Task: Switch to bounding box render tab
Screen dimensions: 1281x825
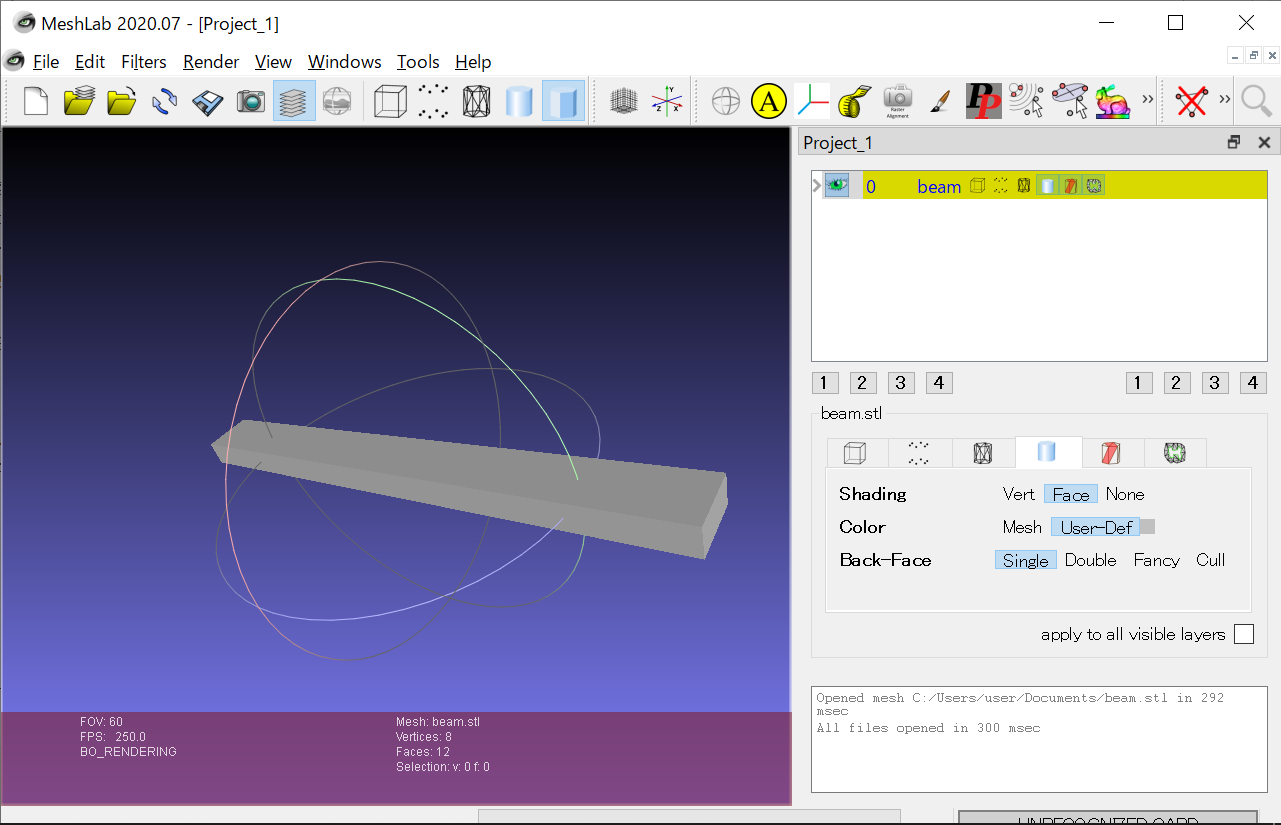Action: 855,453
